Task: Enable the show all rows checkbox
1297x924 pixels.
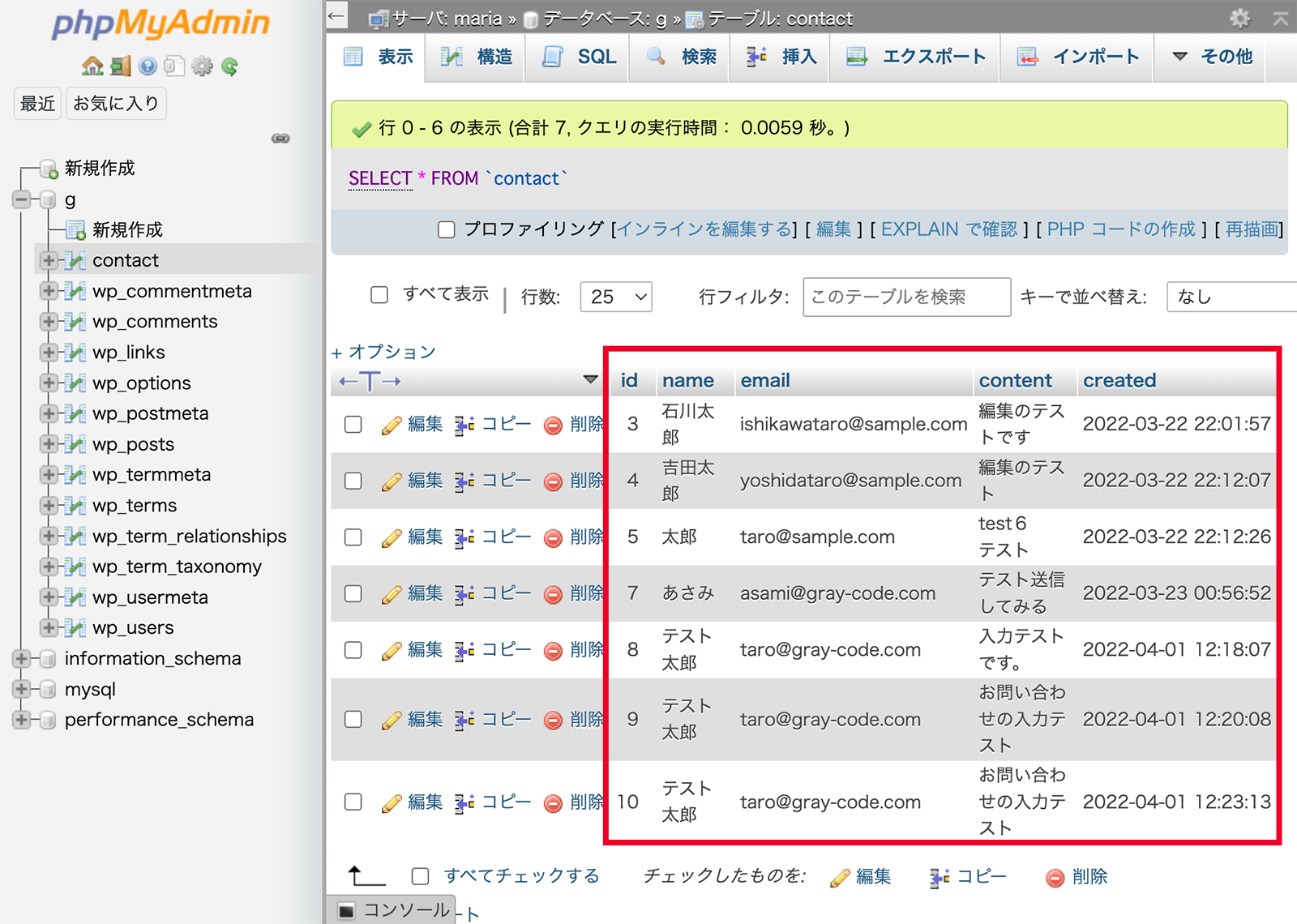Action: click(x=379, y=295)
